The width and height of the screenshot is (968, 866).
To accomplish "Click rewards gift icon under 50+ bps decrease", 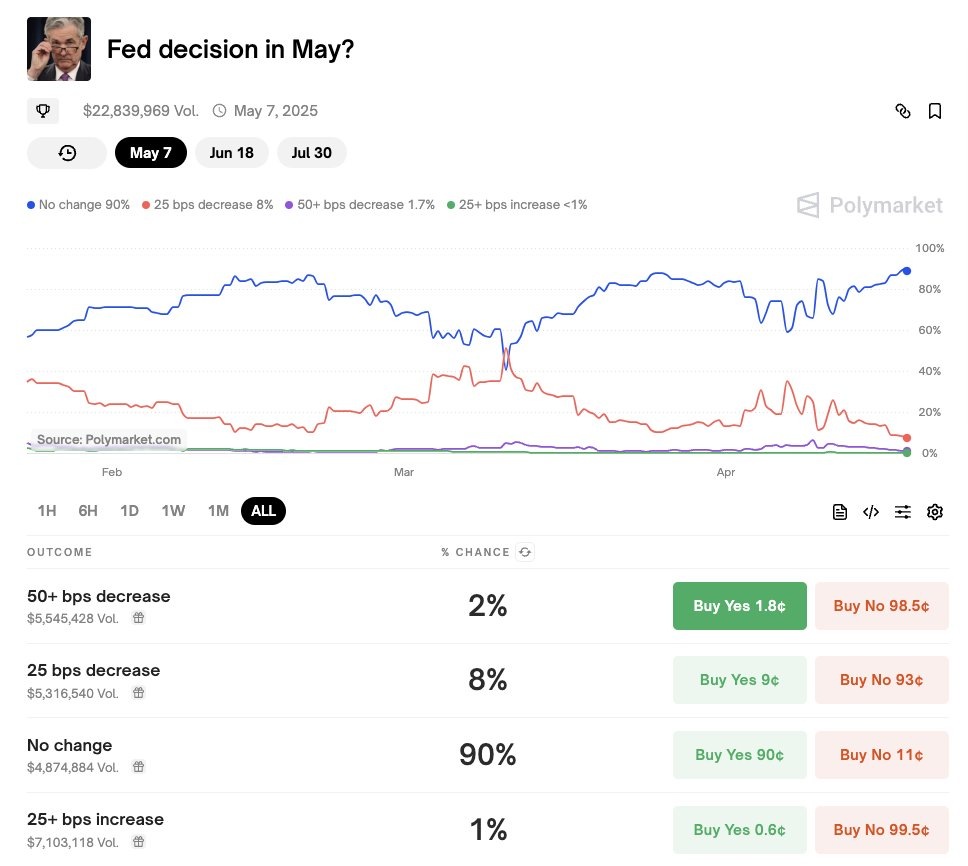I will (x=139, y=618).
